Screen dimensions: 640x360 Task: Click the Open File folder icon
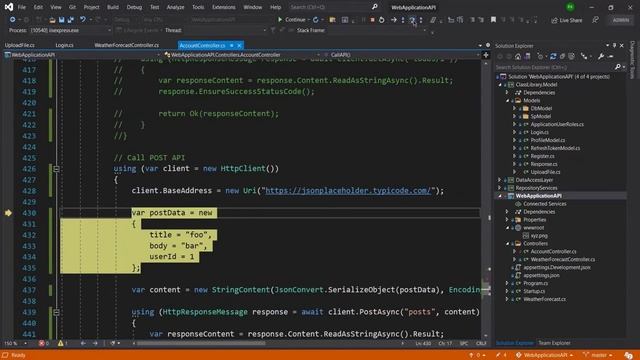[52, 20]
